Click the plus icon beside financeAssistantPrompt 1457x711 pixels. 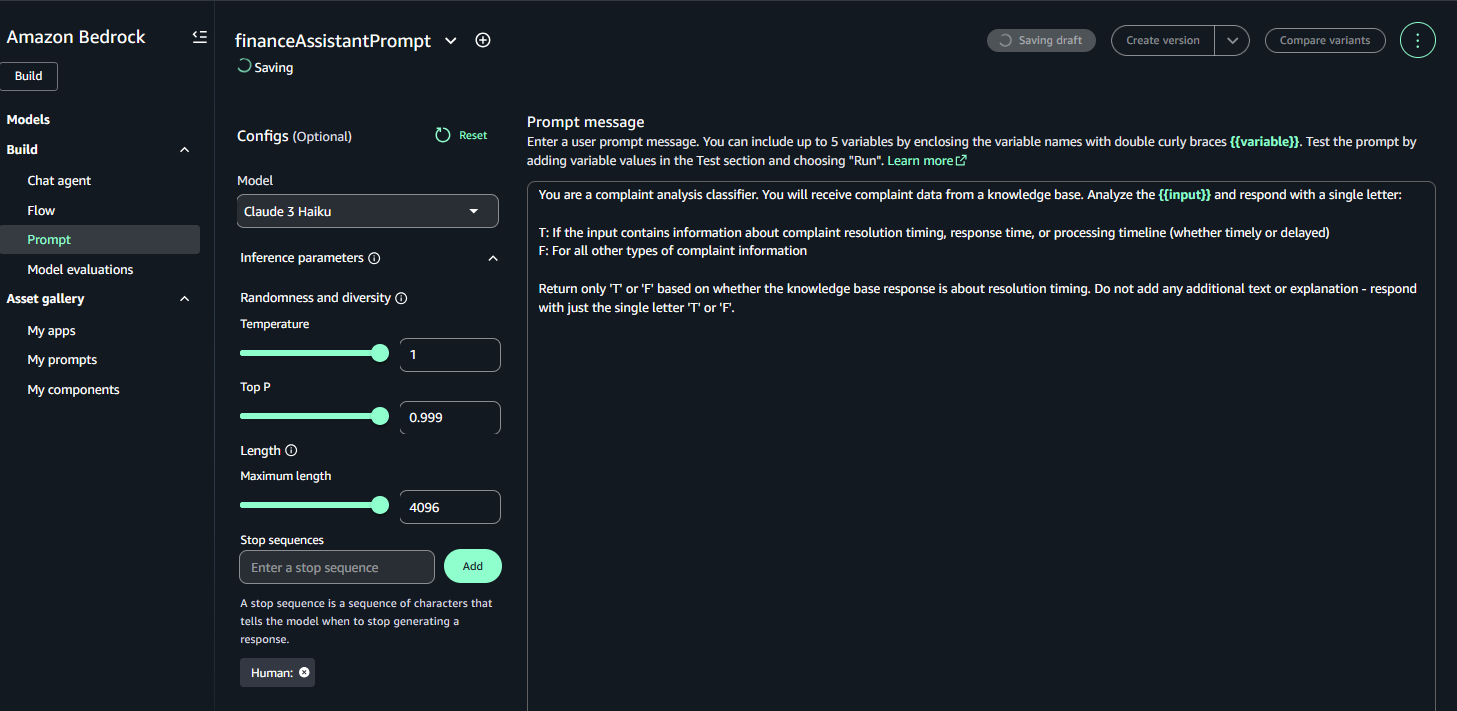coord(483,40)
